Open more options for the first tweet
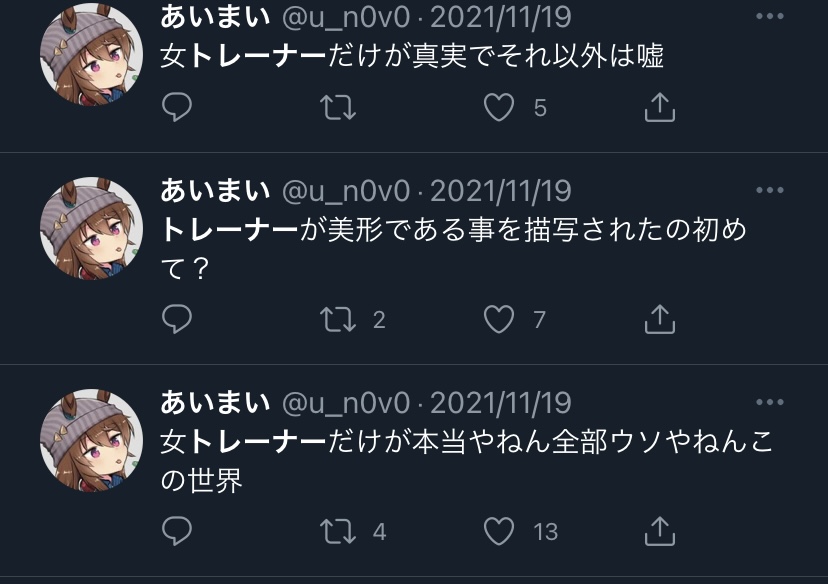Viewport: 828px width, 584px height. (x=769, y=16)
